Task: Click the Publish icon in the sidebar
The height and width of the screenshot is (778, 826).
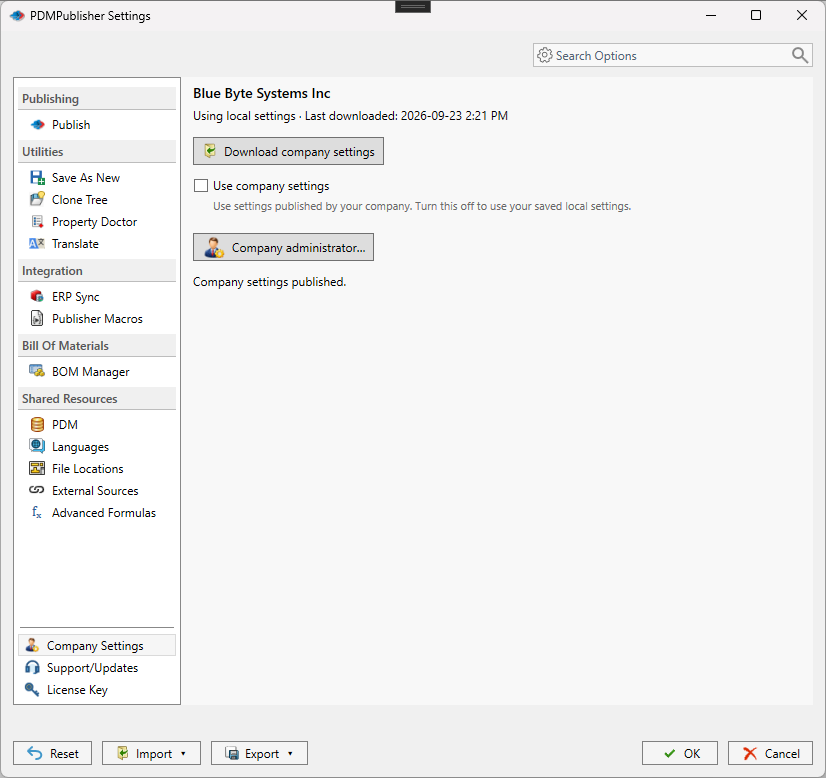Action: 37,125
